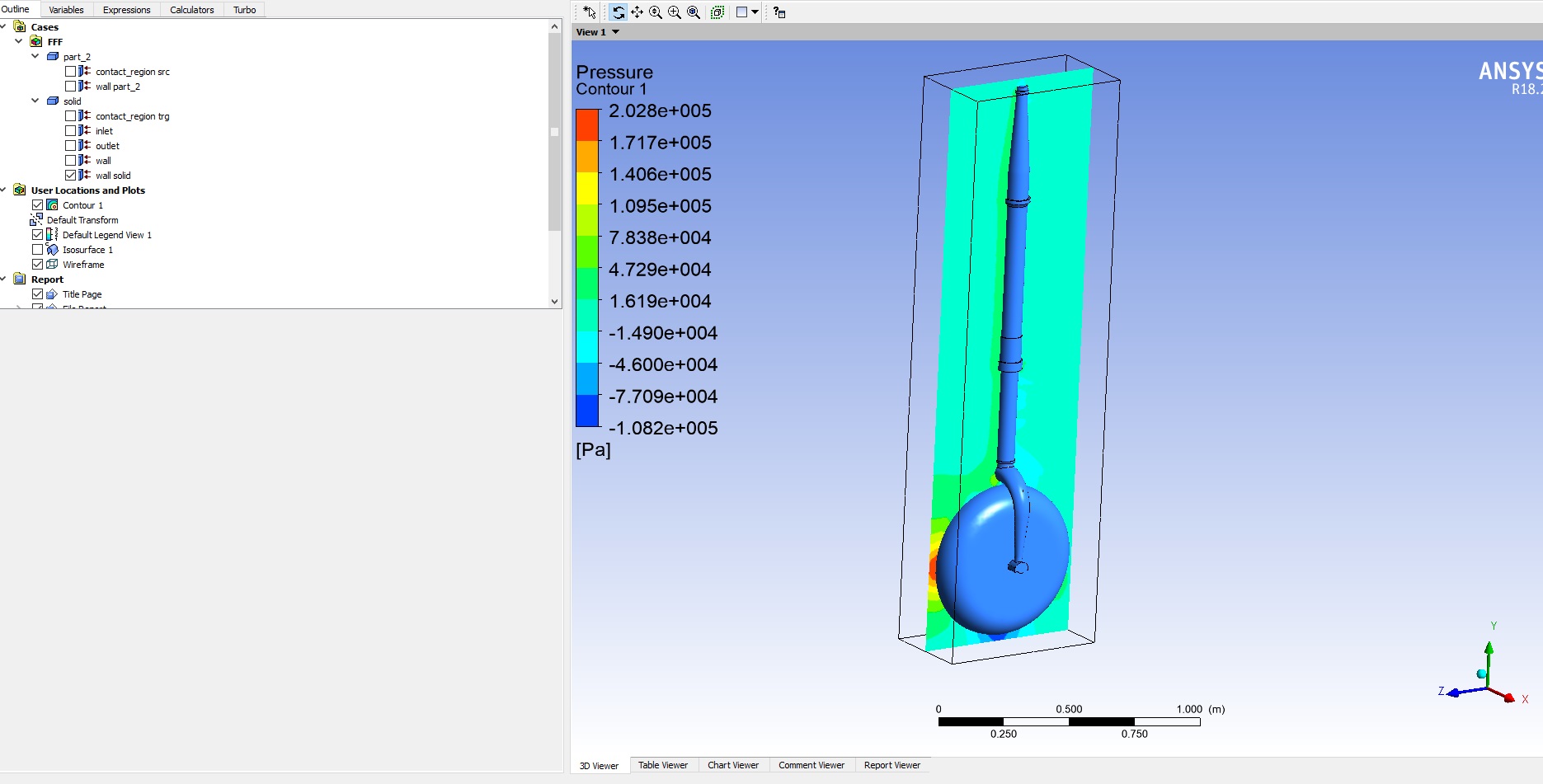Check the inlet boundary checkbox
Viewport: 1543px width, 784px height.
point(70,131)
